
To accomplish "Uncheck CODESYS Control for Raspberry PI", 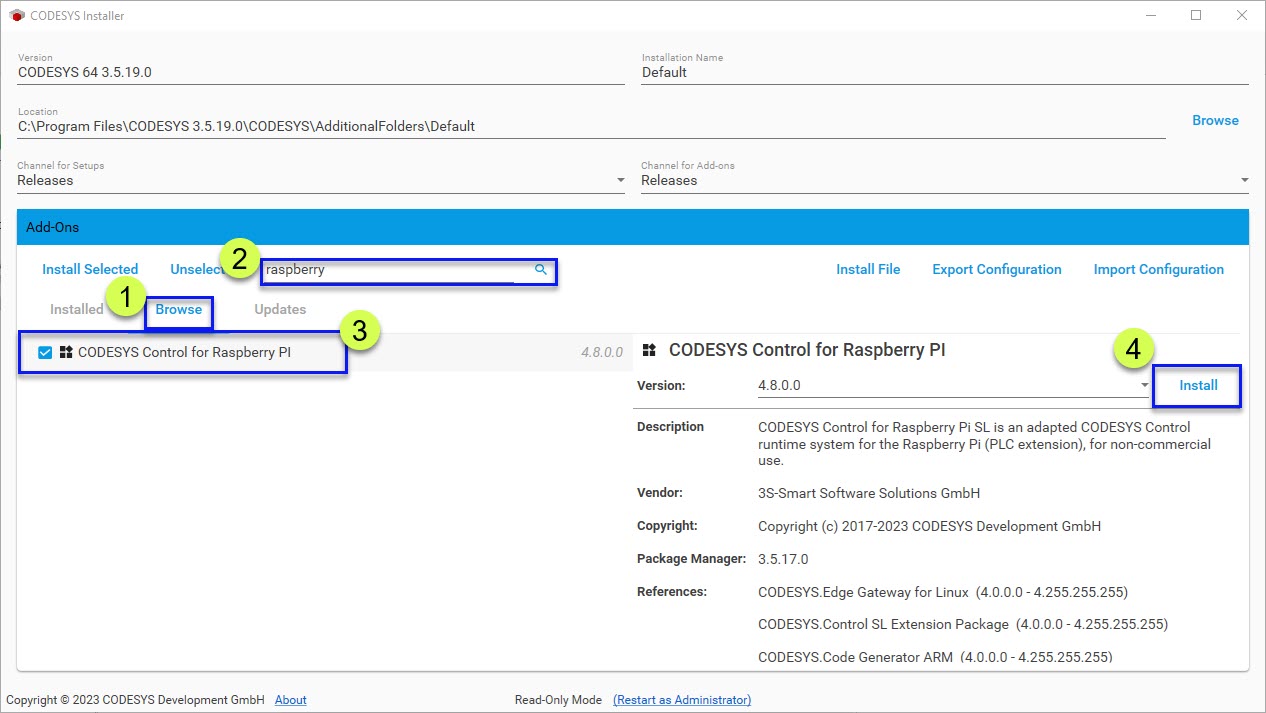I will point(44,352).
